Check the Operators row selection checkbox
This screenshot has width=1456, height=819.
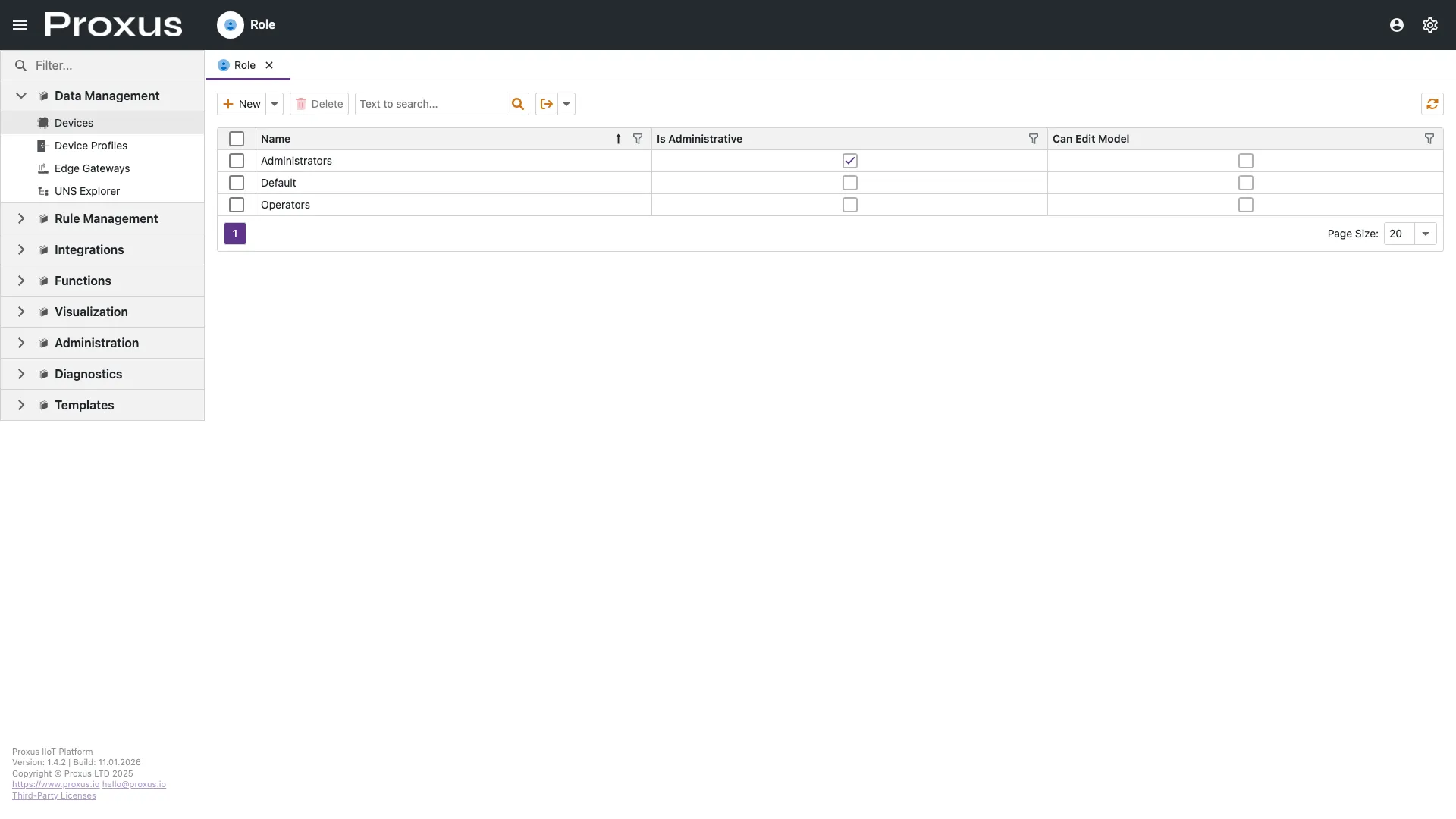[x=237, y=205]
